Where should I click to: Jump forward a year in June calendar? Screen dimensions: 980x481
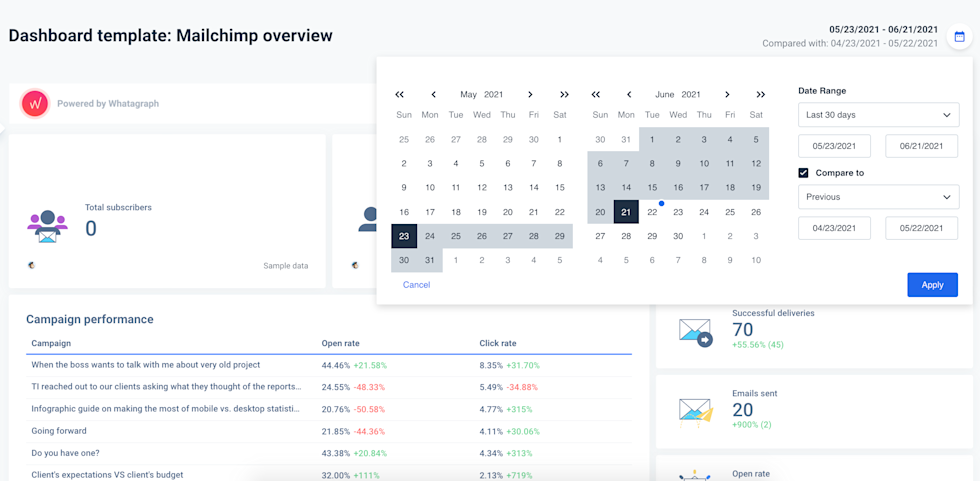(760, 94)
